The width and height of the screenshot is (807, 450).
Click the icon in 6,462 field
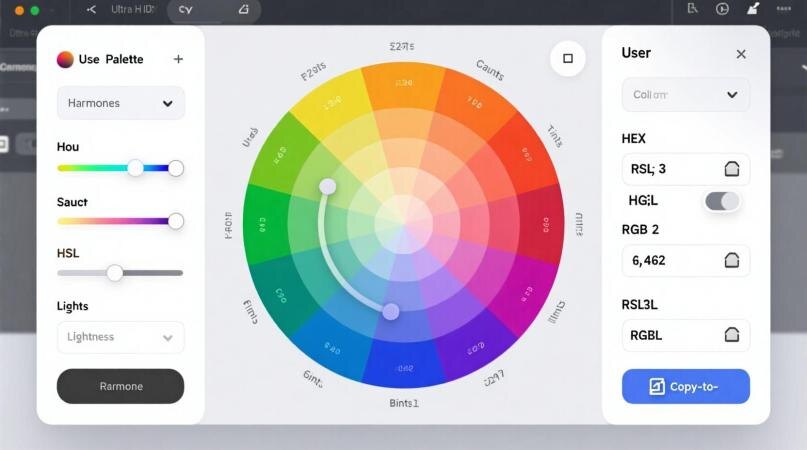(731, 261)
